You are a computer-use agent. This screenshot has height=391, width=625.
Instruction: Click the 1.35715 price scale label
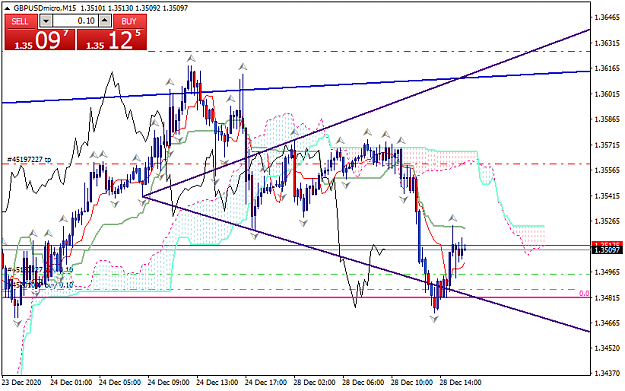(x=607, y=145)
